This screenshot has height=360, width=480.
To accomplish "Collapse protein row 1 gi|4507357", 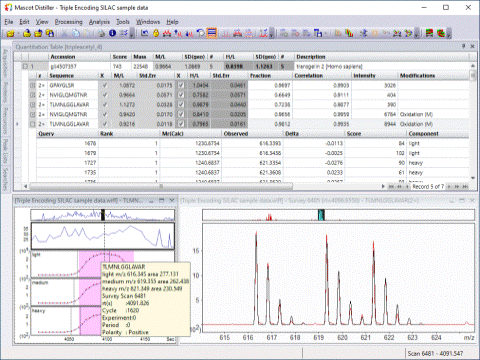I will tap(25, 66).
